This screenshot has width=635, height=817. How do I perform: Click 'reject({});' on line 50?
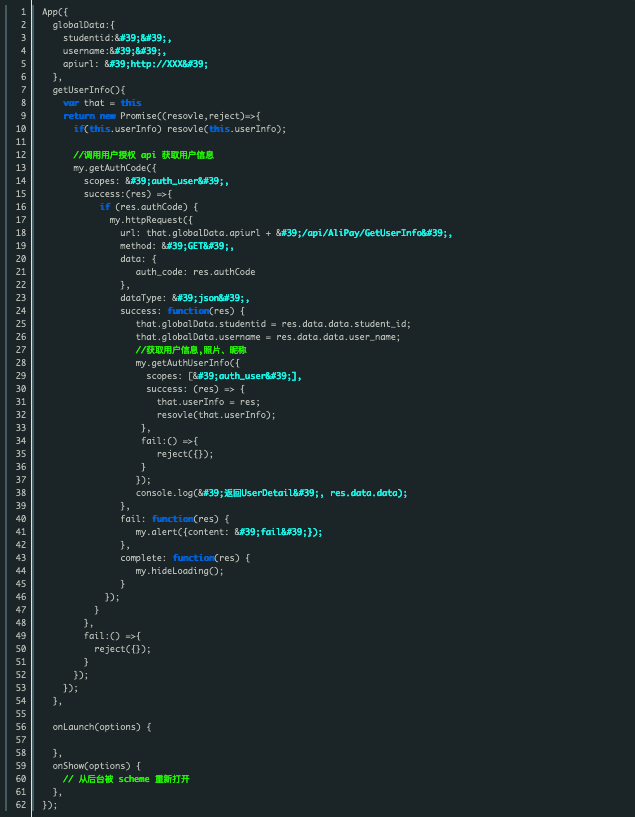pos(122,649)
